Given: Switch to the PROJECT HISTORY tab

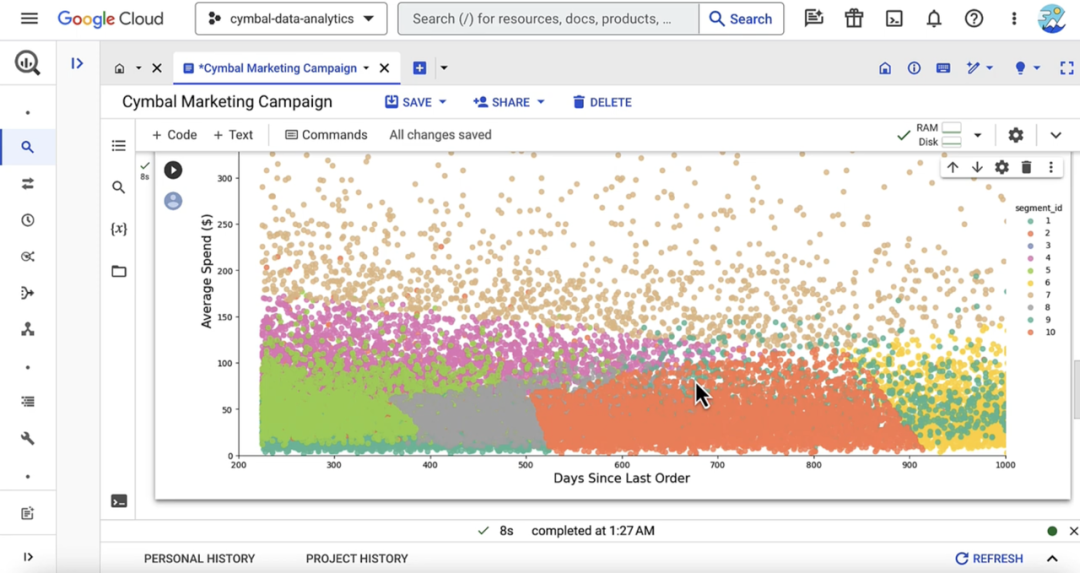Looking at the screenshot, I should click(x=357, y=559).
